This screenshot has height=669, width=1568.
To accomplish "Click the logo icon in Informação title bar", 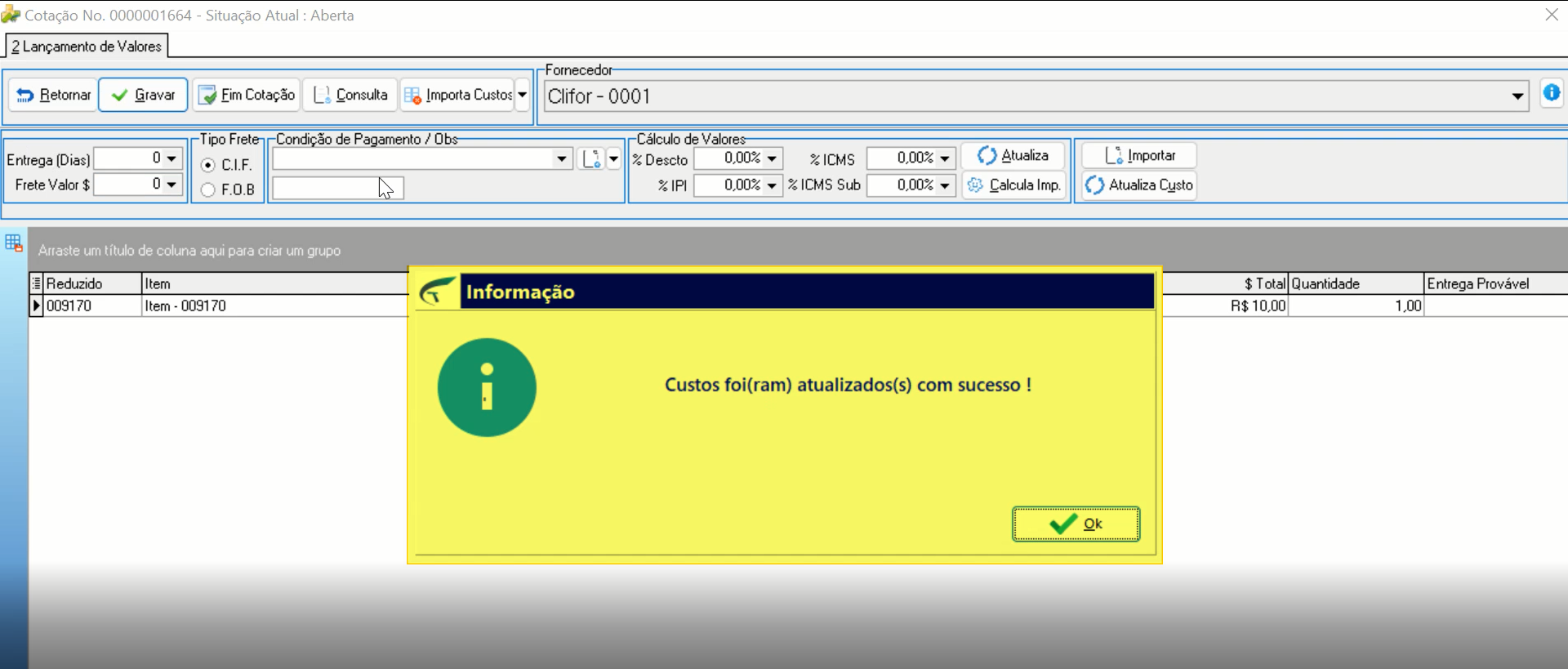I will [438, 292].
